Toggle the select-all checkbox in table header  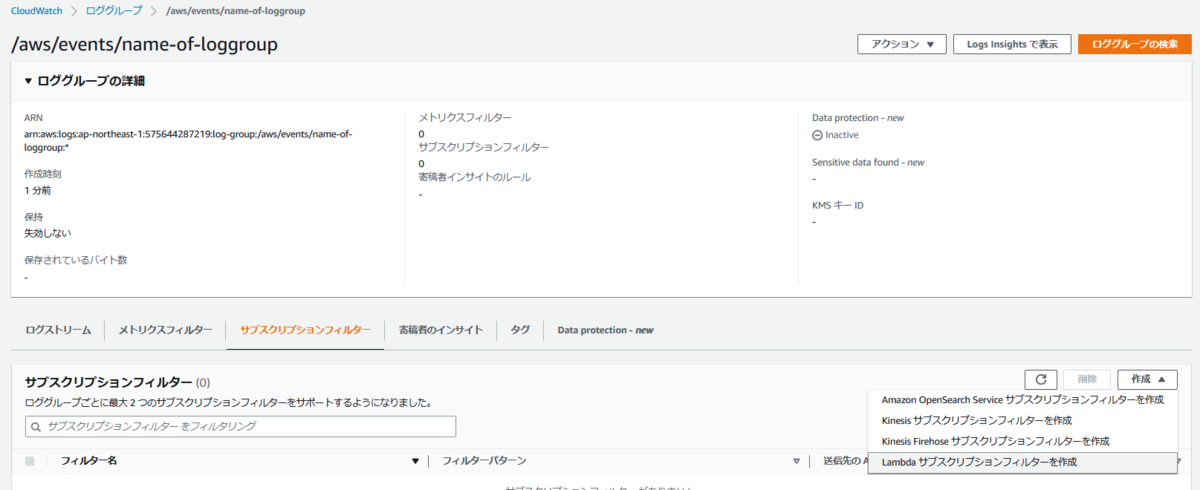30,461
